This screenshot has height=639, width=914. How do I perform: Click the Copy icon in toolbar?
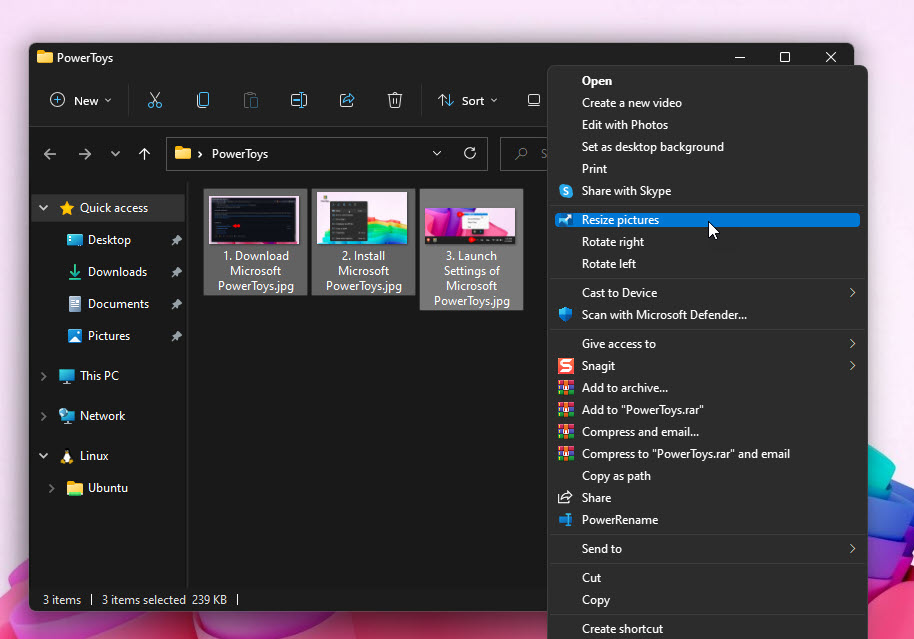(x=203, y=100)
